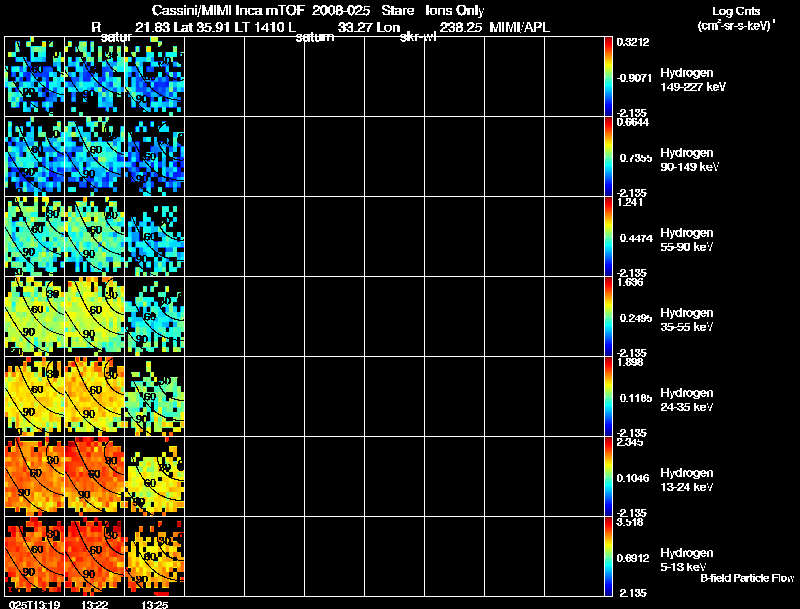
Task: Click the color bar for Hydrogen 5-13 keV
Action: (x=608, y=557)
